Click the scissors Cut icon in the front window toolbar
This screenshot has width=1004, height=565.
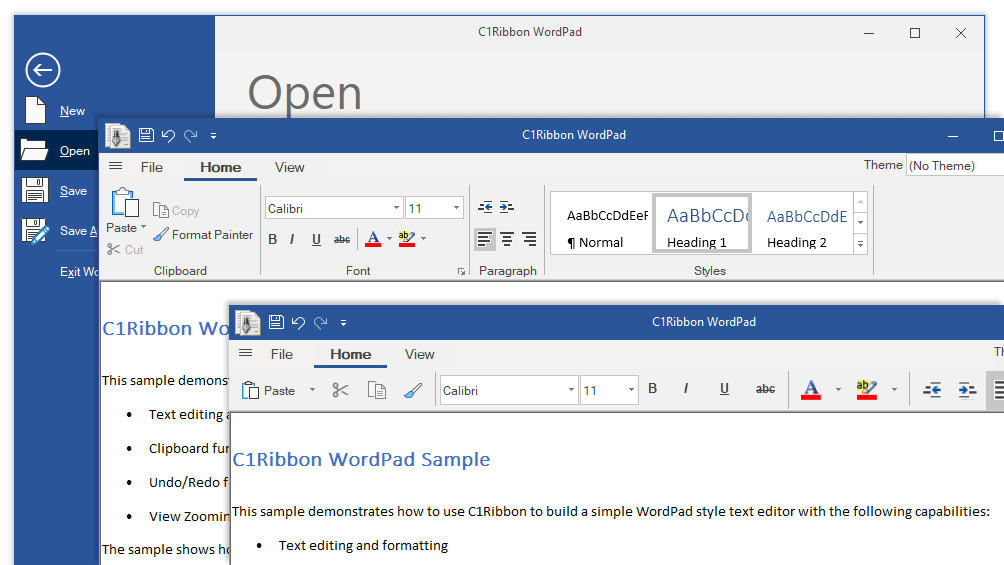(341, 390)
